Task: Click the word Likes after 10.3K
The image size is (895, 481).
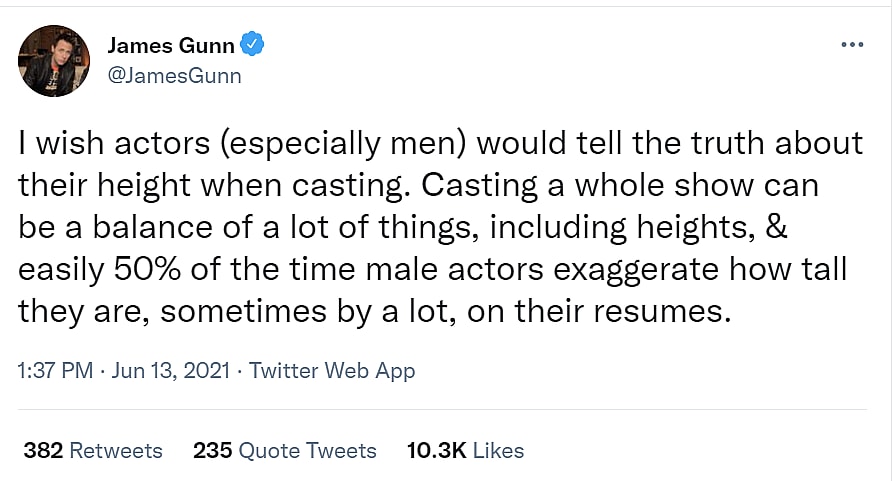Action: pos(498,451)
